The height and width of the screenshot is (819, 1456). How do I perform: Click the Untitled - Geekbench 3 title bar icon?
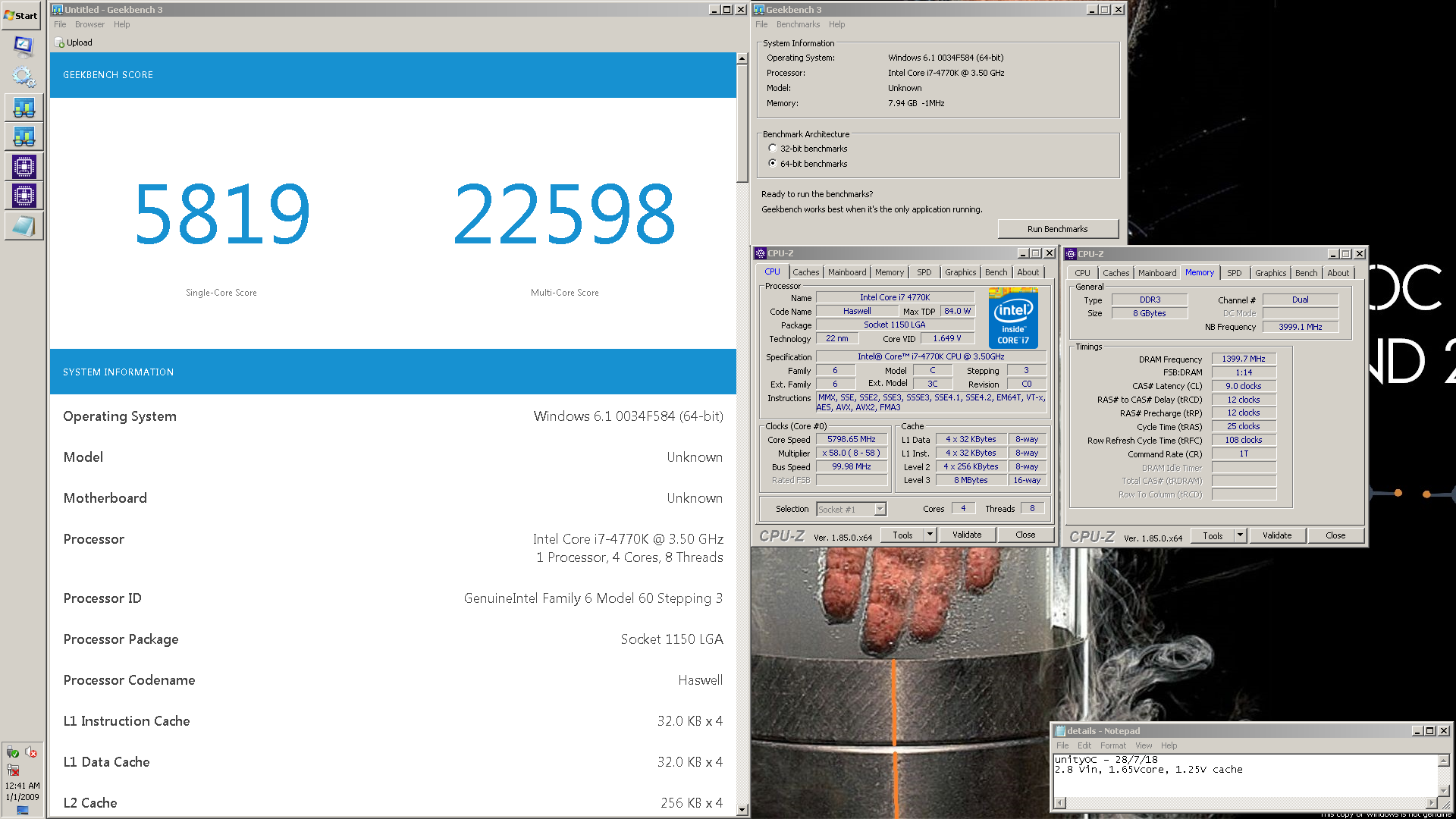tap(57, 9)
